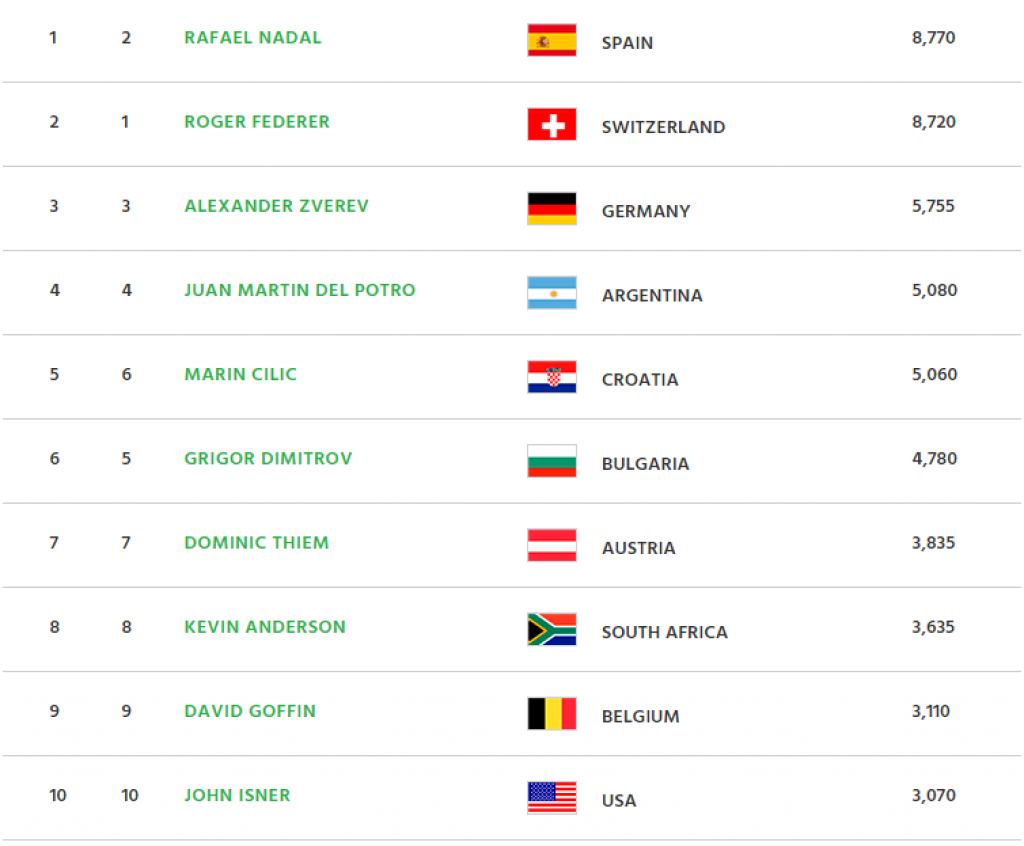Click the Spain flag icon
Image resolution: width=1024 pixels, height=846 pixels.
(x=552, y=40)
